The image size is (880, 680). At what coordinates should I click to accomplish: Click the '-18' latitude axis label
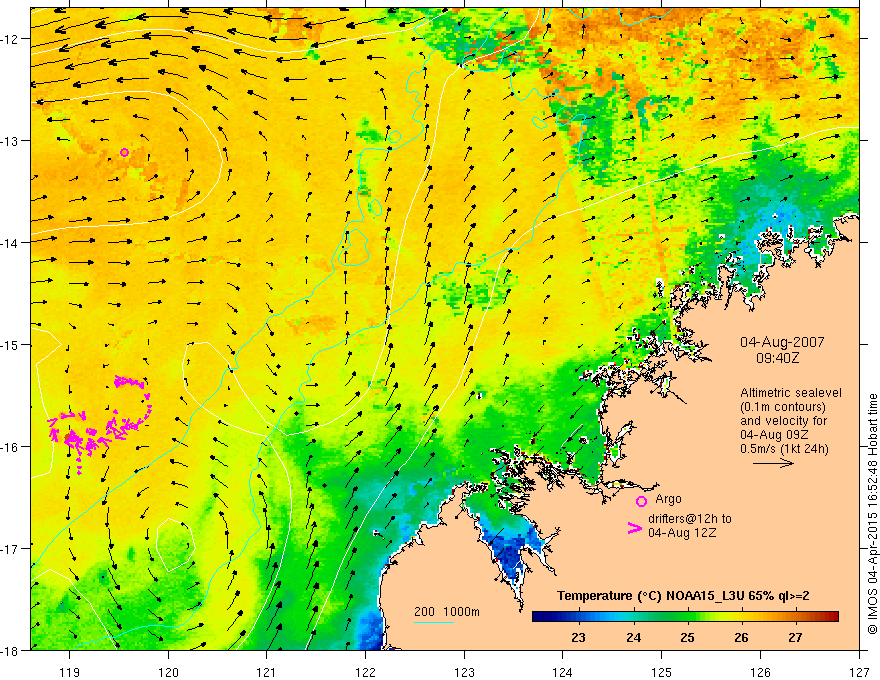coord(11,651)
